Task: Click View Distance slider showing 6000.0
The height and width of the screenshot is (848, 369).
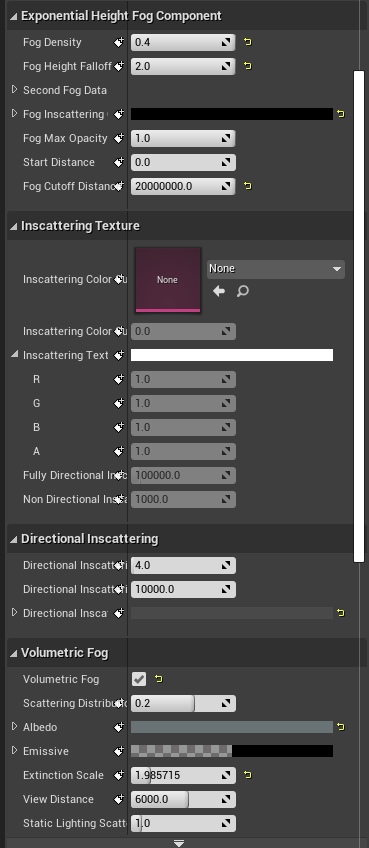Action: pos(183,799)
